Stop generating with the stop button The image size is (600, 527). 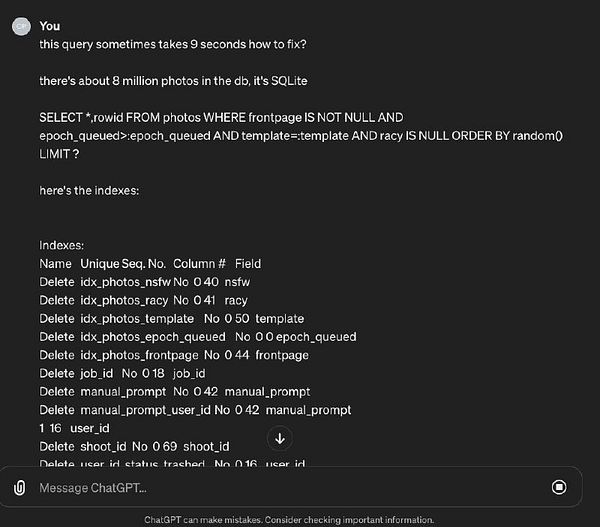point(559,487)
